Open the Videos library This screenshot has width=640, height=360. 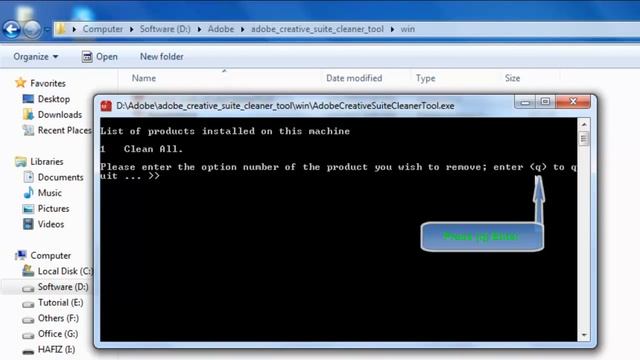(x=51, y=224)
